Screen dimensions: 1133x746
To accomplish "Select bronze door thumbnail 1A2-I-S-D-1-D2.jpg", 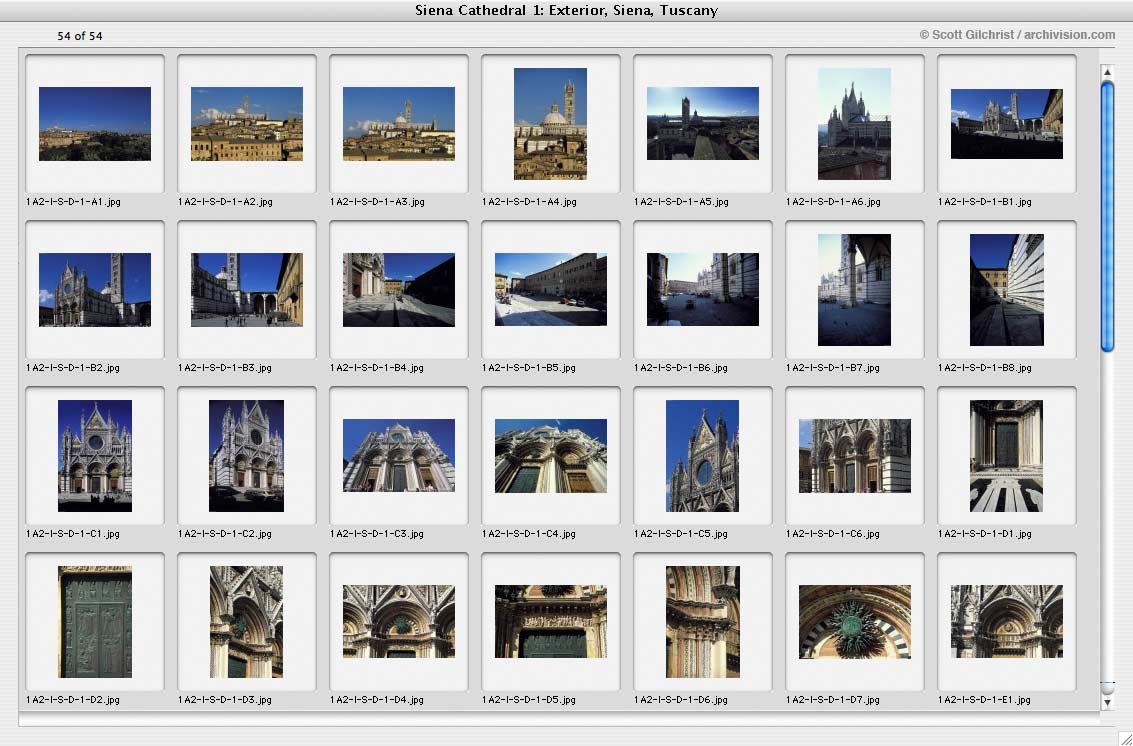I will coord(95,622).
